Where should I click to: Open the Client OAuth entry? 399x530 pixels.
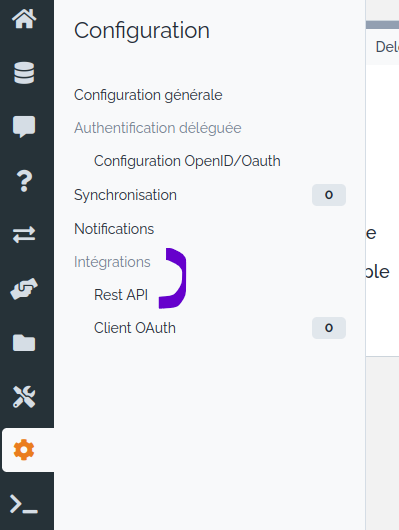pos(135,328)
